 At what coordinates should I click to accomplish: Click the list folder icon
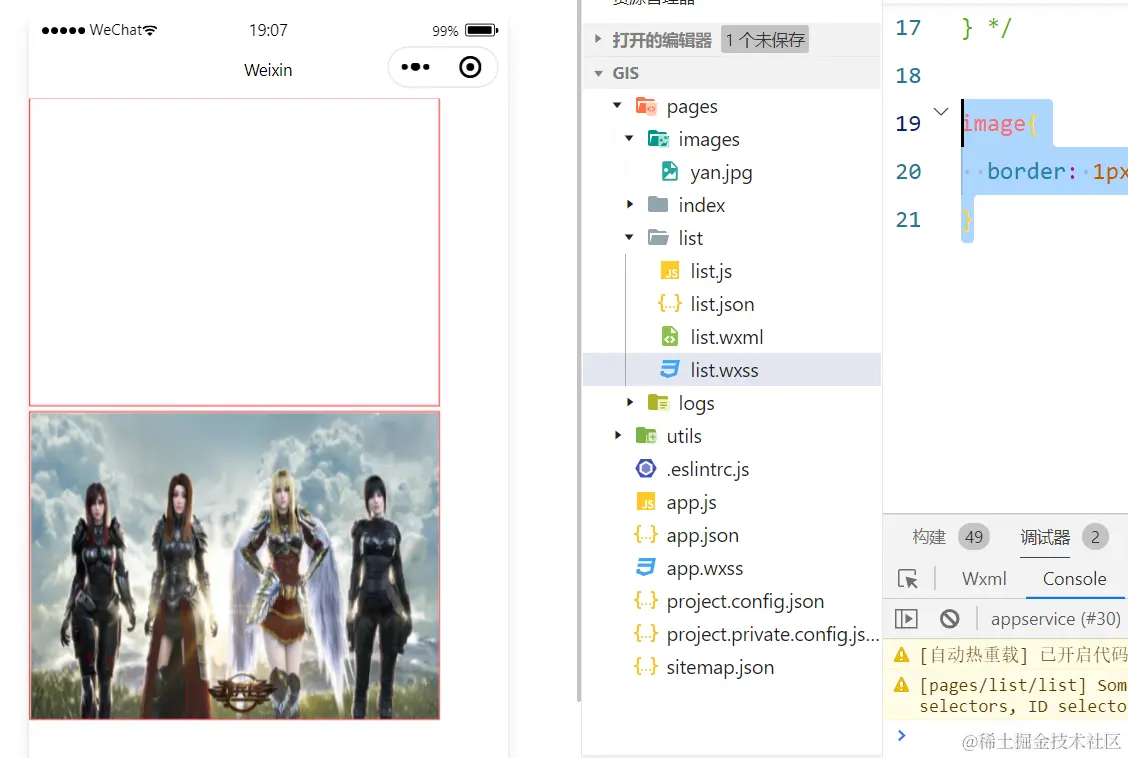coord(658,238)
